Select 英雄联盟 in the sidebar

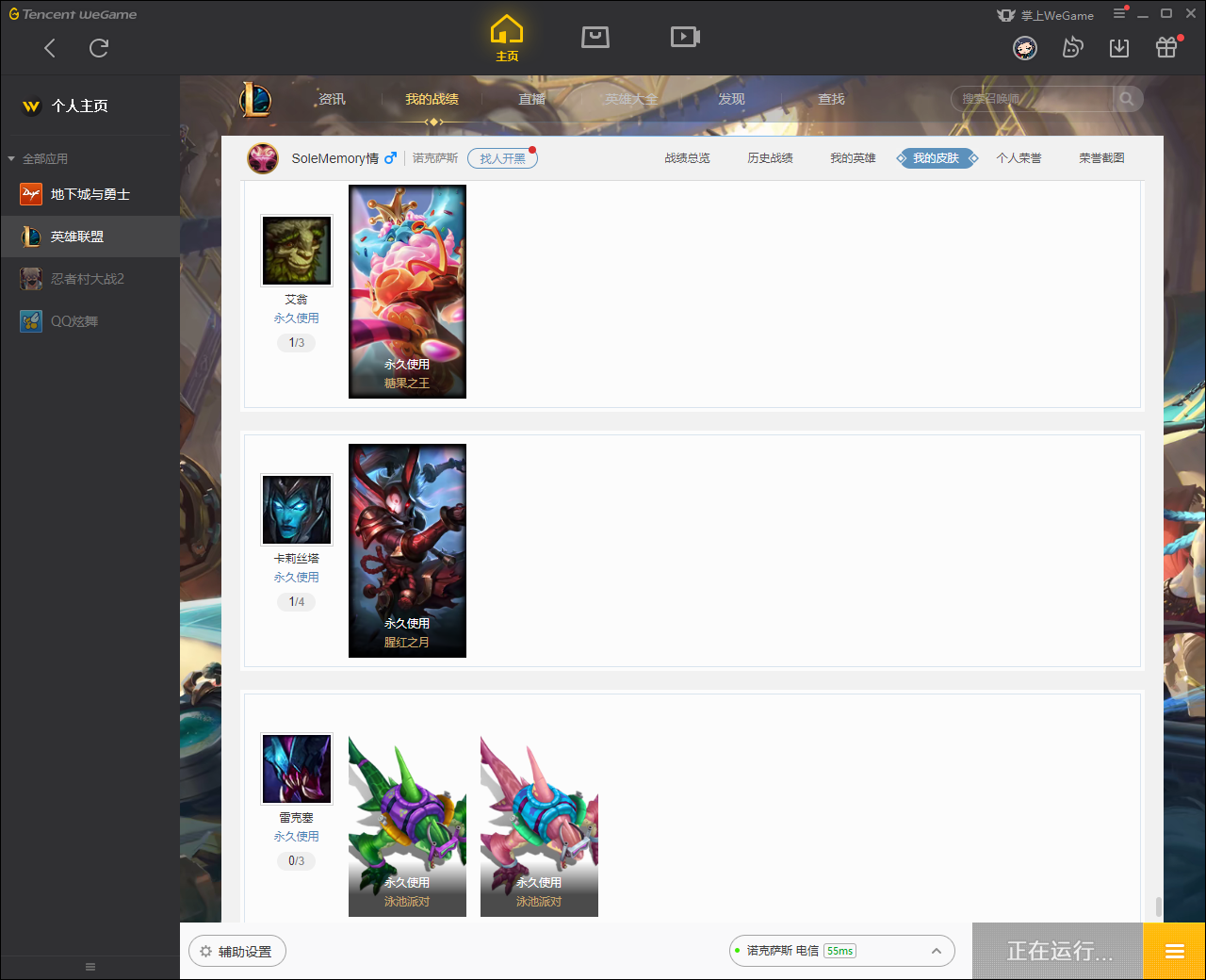(x=90, y=237)
